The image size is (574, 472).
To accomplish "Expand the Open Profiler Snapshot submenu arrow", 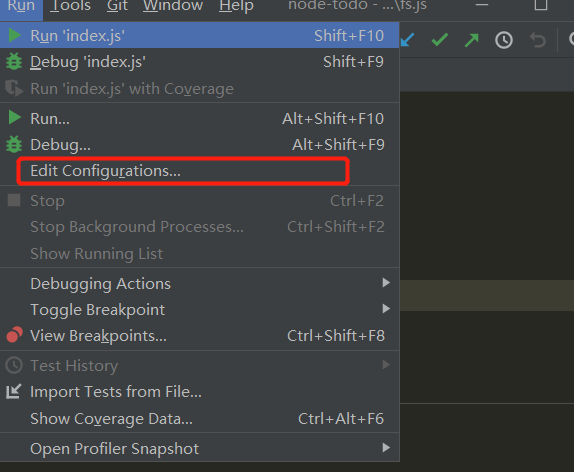I will pos(386,447).
